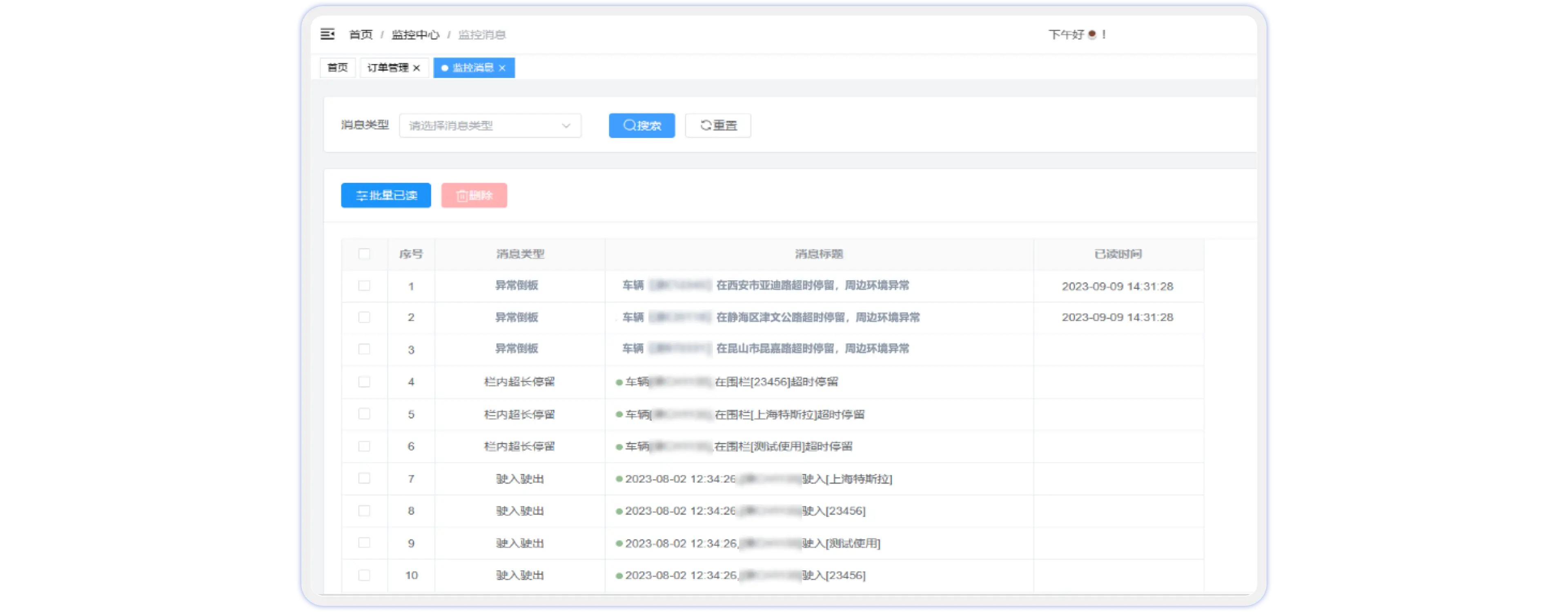Viewport: 1568px width, 612px height.
Task: Select the checkbox for row 7
Action: (364, 478)
